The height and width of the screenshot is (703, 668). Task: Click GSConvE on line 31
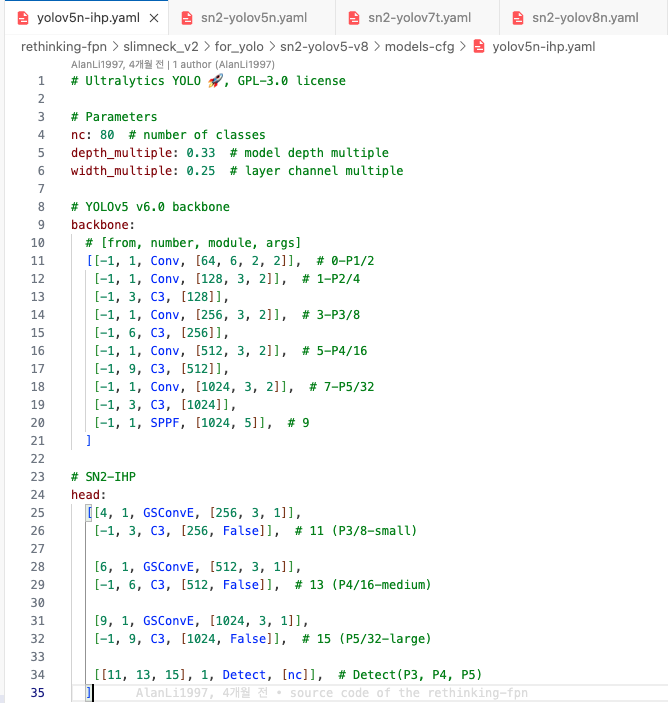(169, 621)
